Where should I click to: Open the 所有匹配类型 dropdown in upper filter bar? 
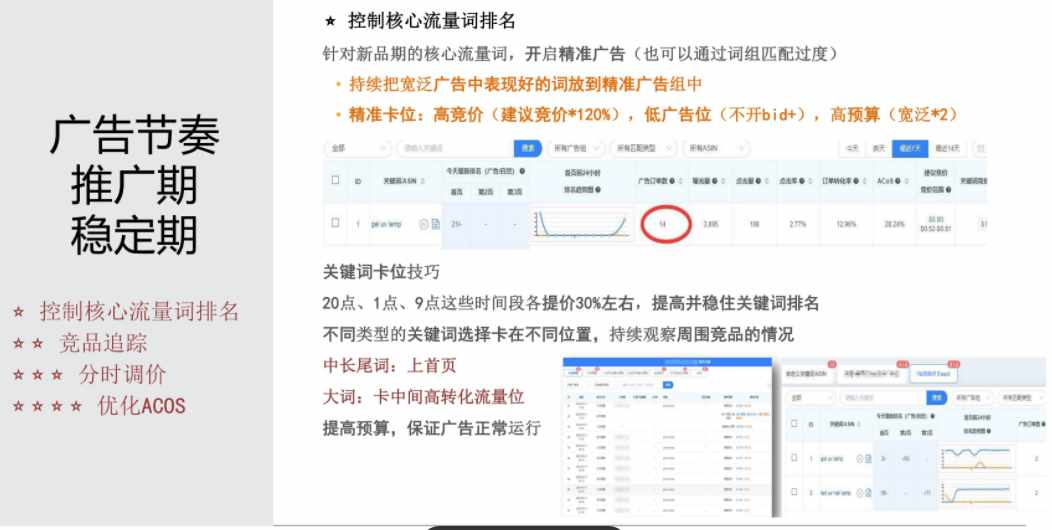[643, 148]
